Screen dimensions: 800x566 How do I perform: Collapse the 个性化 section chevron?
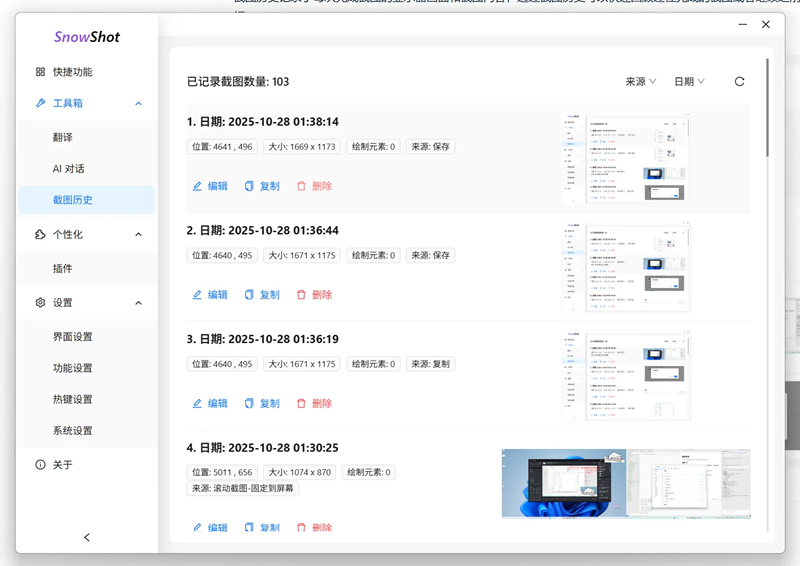(138, 234)
